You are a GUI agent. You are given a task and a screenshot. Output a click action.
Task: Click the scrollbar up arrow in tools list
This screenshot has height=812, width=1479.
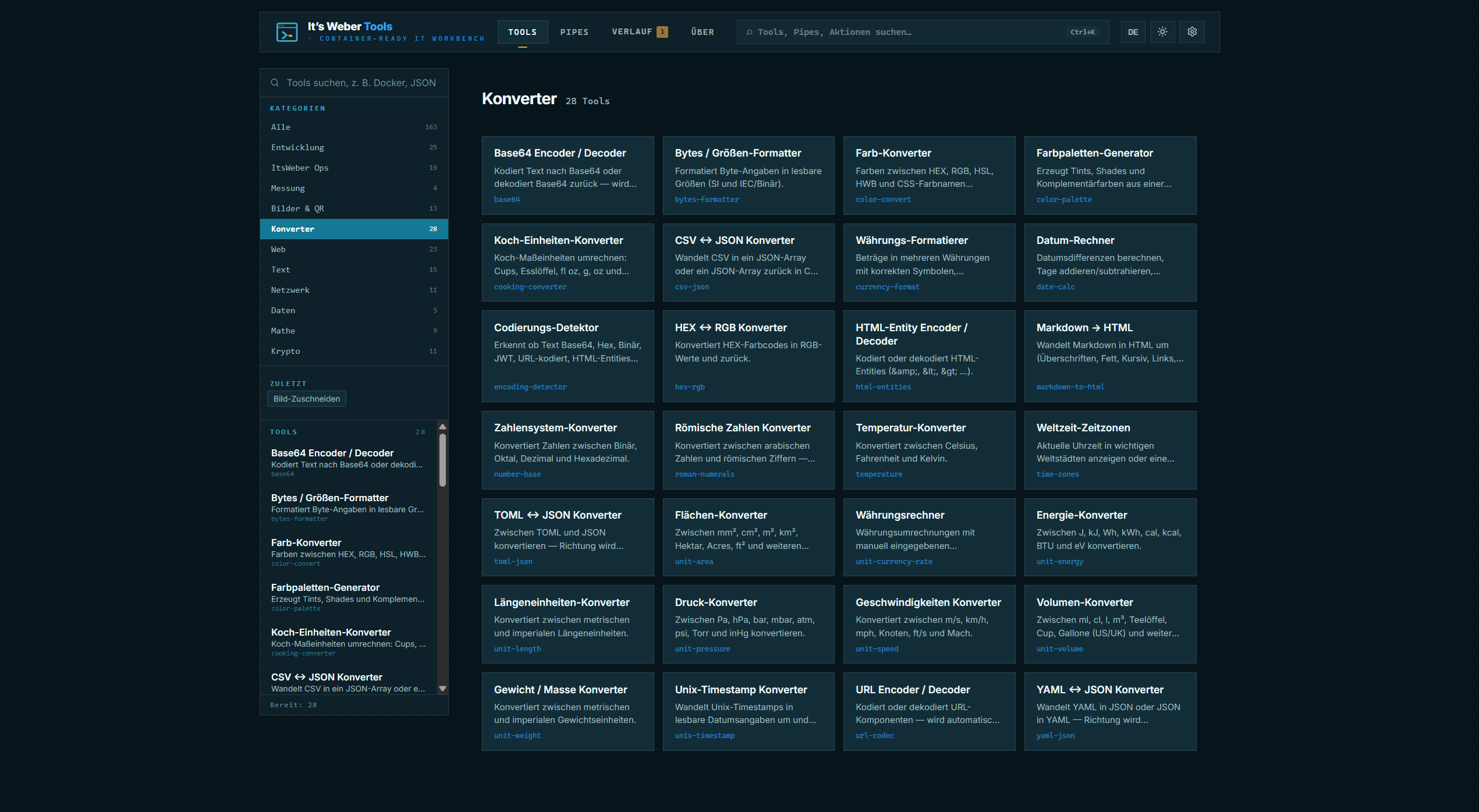click(442, 427)
